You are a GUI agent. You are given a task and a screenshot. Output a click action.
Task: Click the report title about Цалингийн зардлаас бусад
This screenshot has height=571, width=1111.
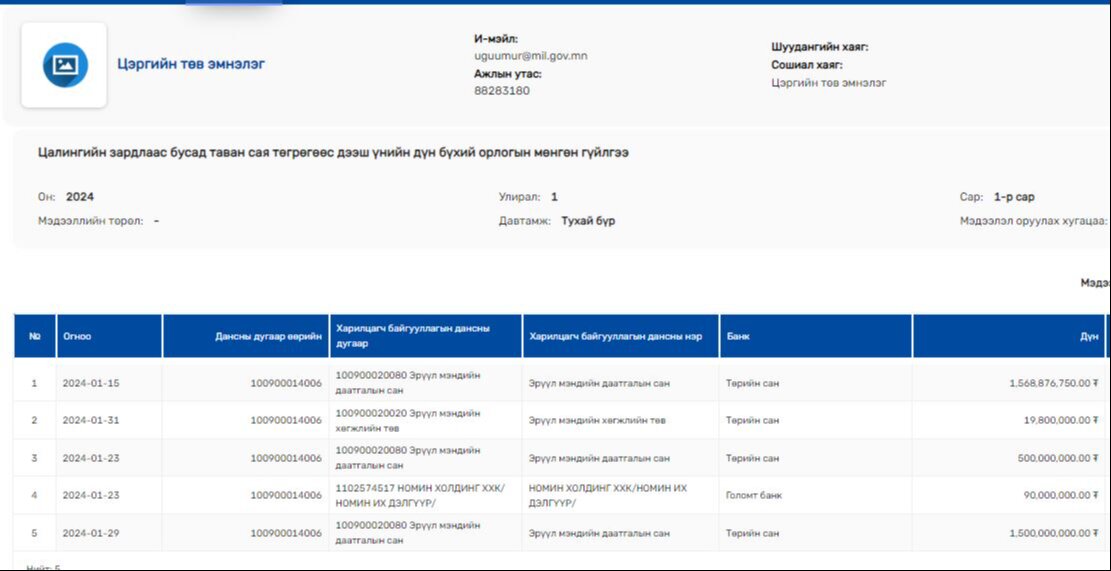pyautogui.click(x=333, y=153)
